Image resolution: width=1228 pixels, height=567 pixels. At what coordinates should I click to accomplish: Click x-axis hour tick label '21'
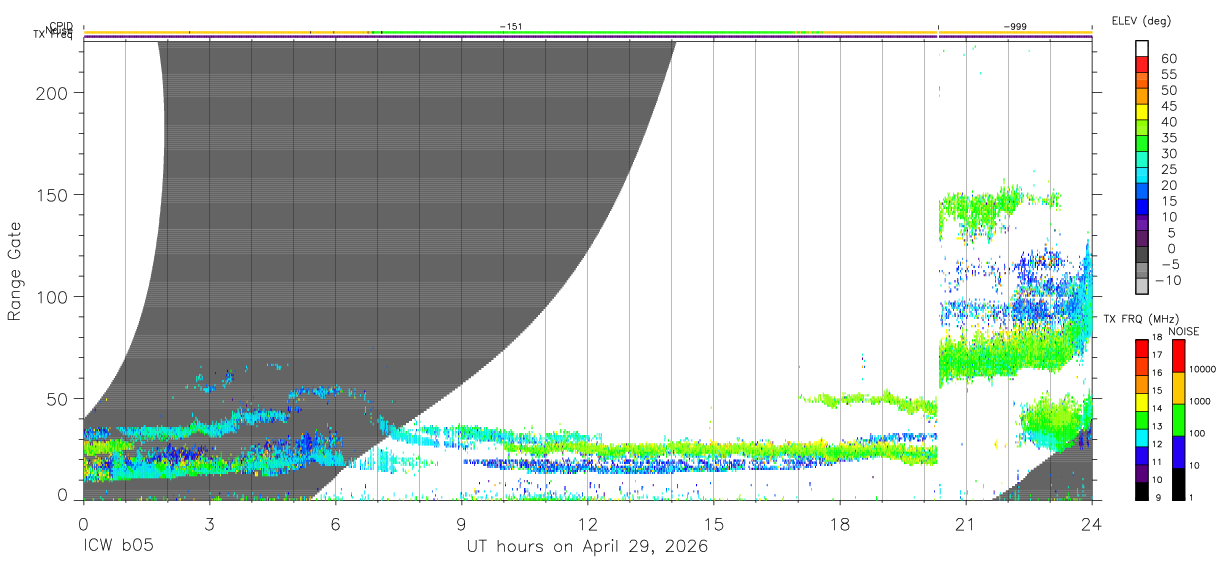pos(966,524)
